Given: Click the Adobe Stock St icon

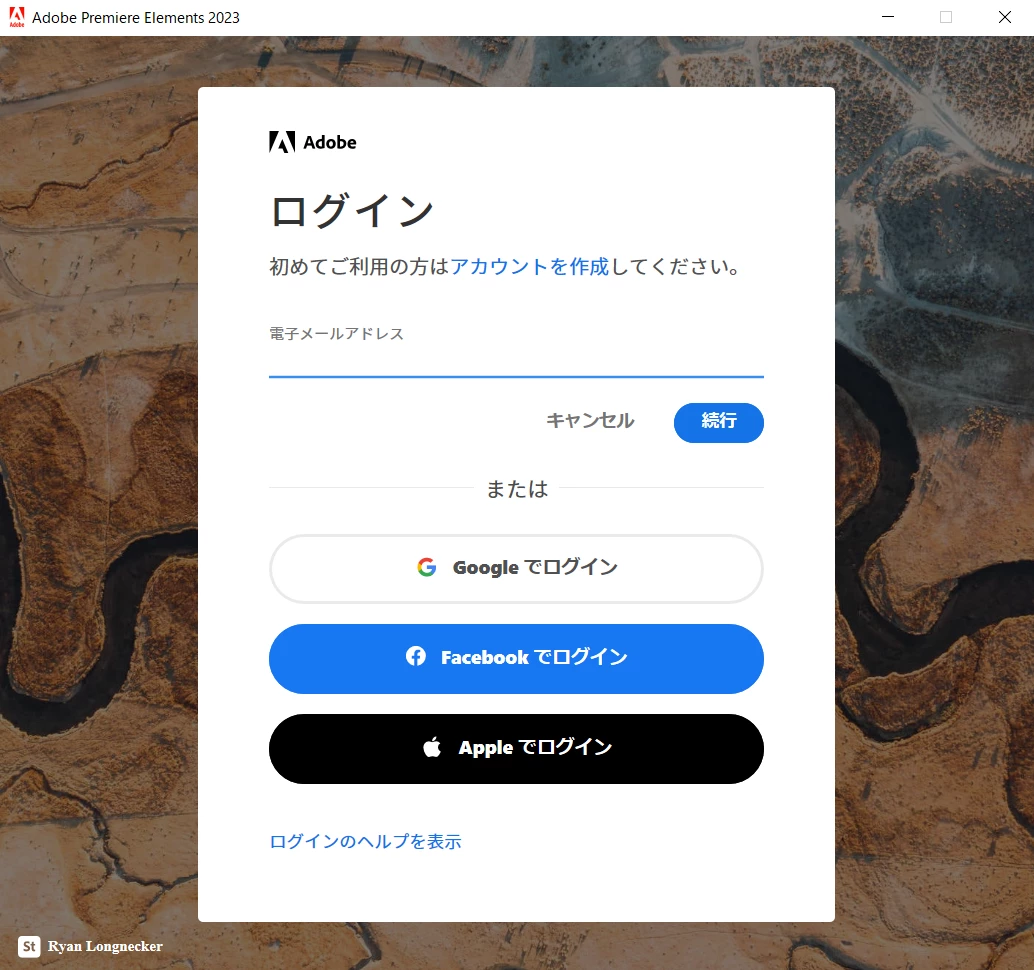Looking at the screenshot, I should [29, 946].
